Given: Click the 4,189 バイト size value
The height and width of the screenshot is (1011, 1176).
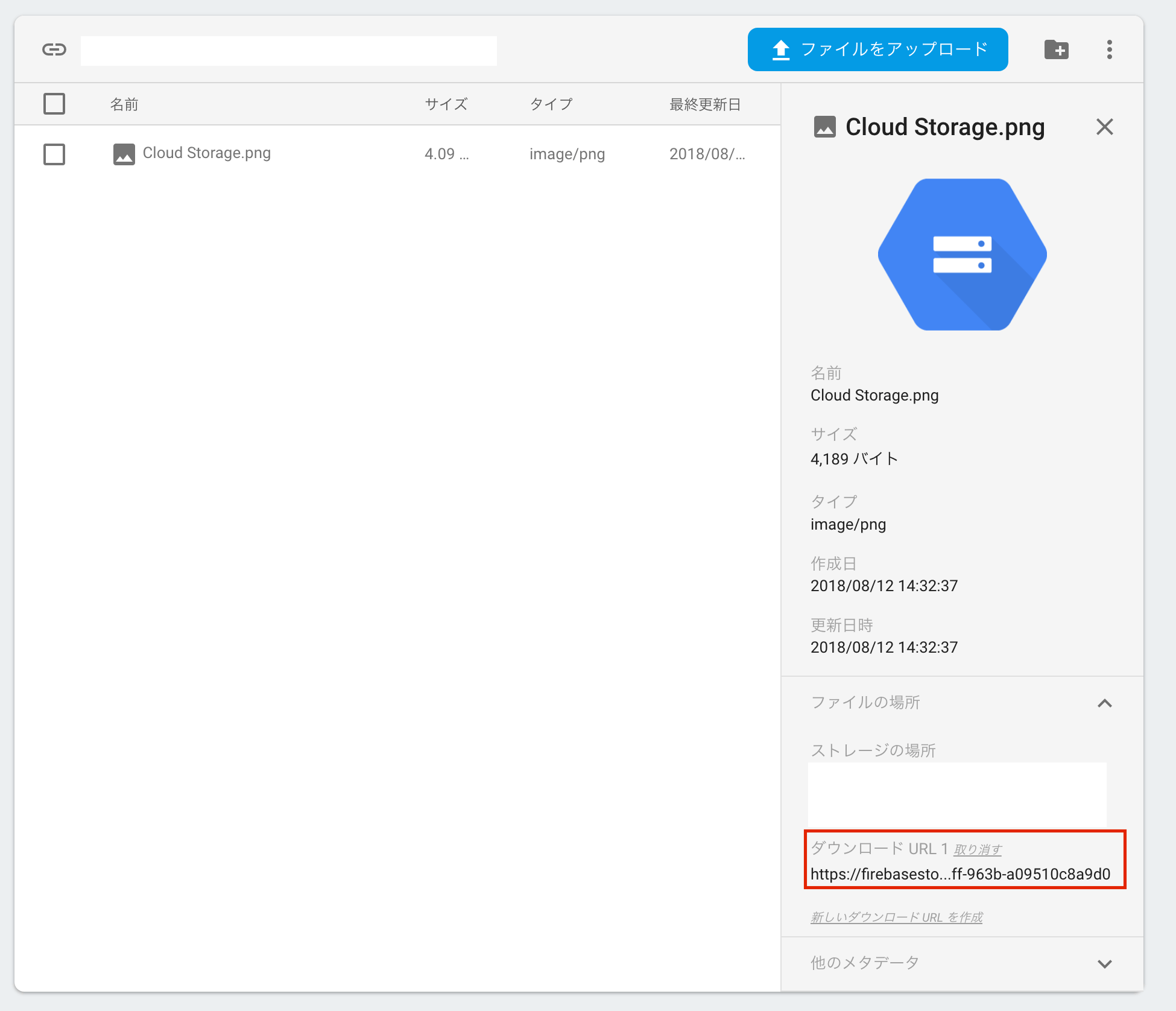Looking at the screenshot, I should click(854, 459).
